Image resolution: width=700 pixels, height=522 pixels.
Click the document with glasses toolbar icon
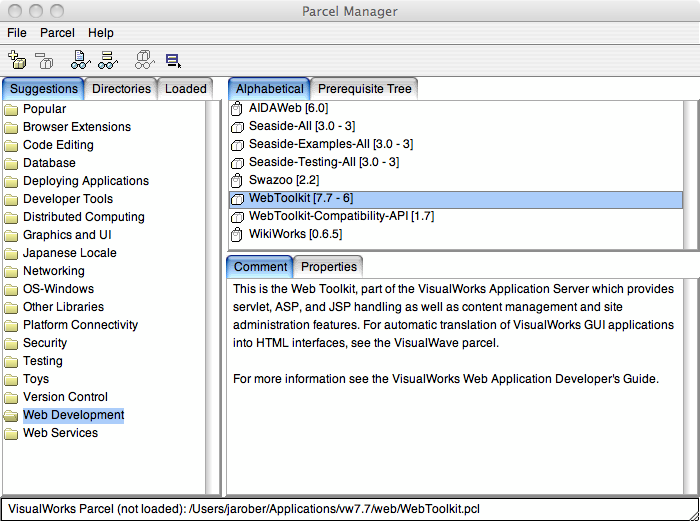pyautogui.click(x=80, y=60)
